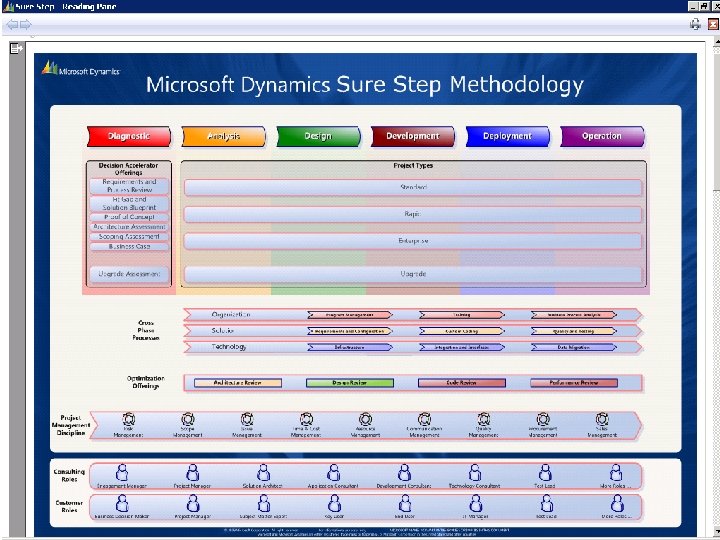The height and width of the screenshot is (540, 720).
Task: Select Development Consultant role icon
Action: click(404, 472)
